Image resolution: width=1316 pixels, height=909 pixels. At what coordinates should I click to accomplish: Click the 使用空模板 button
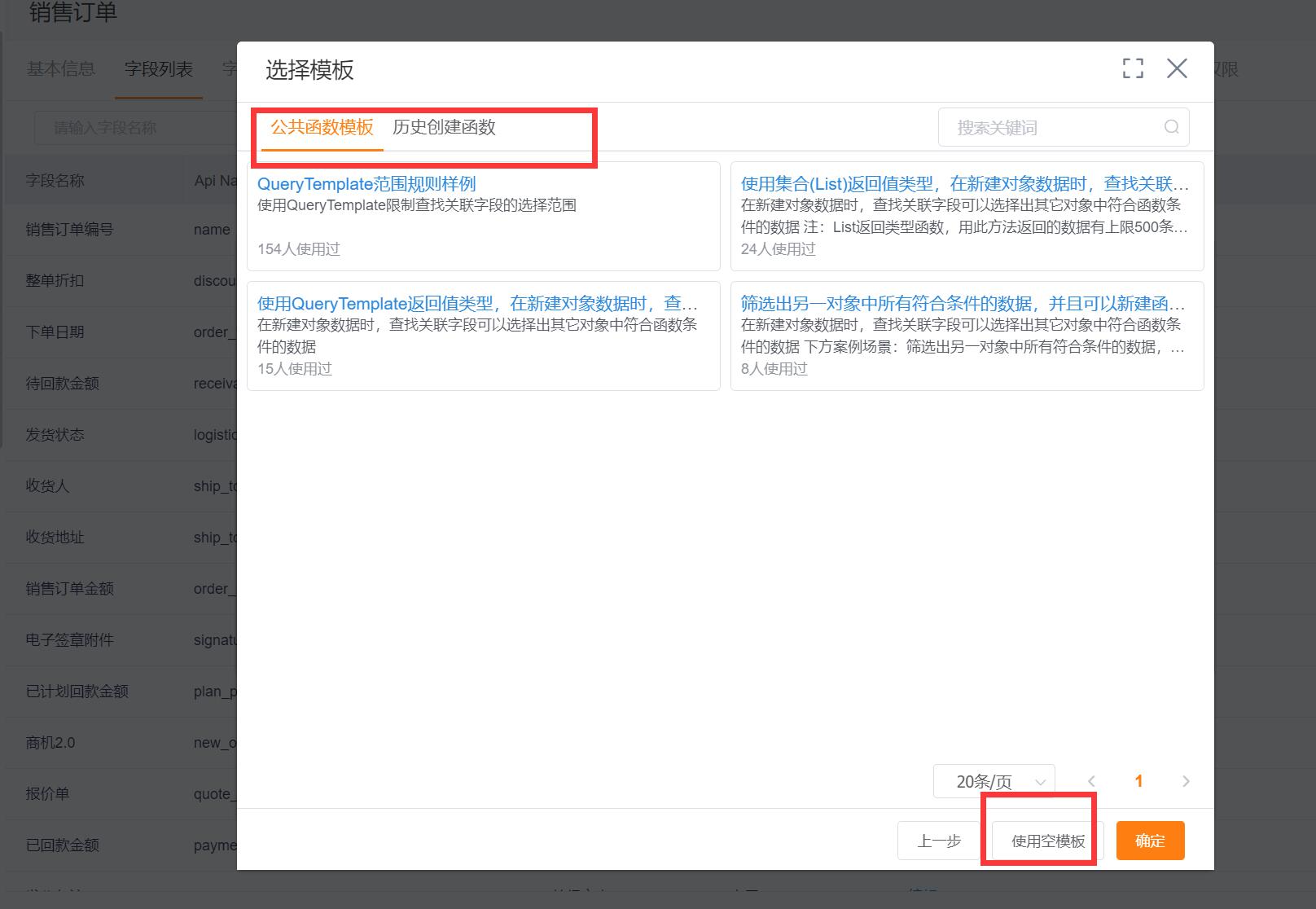pos(1048,841)
